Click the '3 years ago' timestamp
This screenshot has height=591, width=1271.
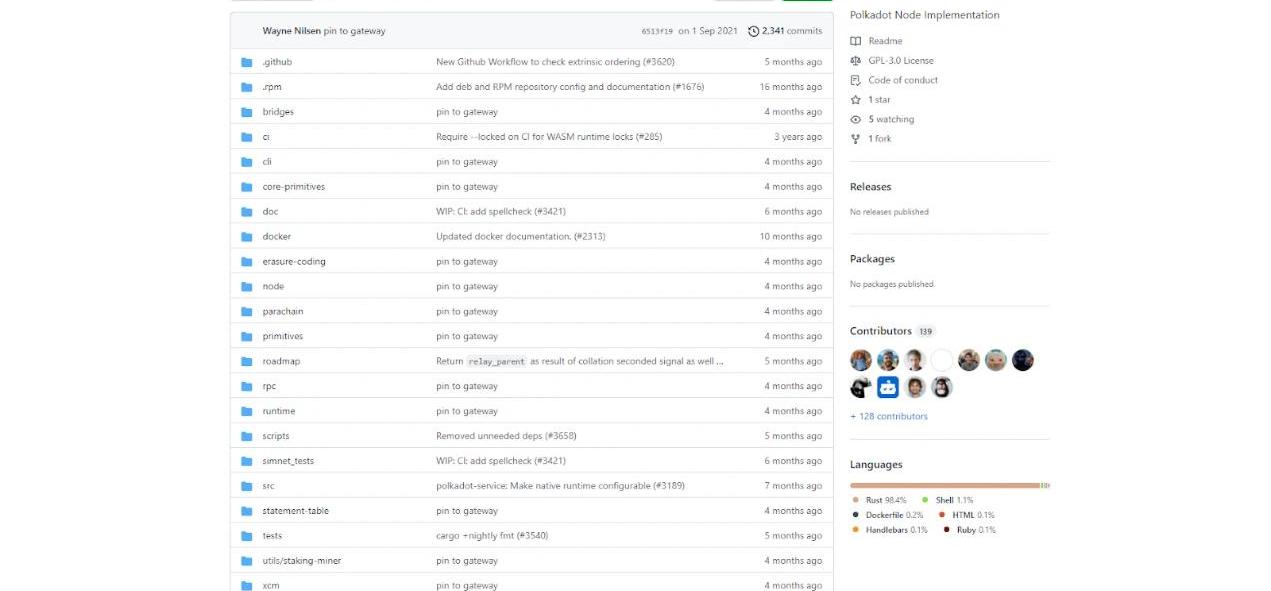point(798,137)
